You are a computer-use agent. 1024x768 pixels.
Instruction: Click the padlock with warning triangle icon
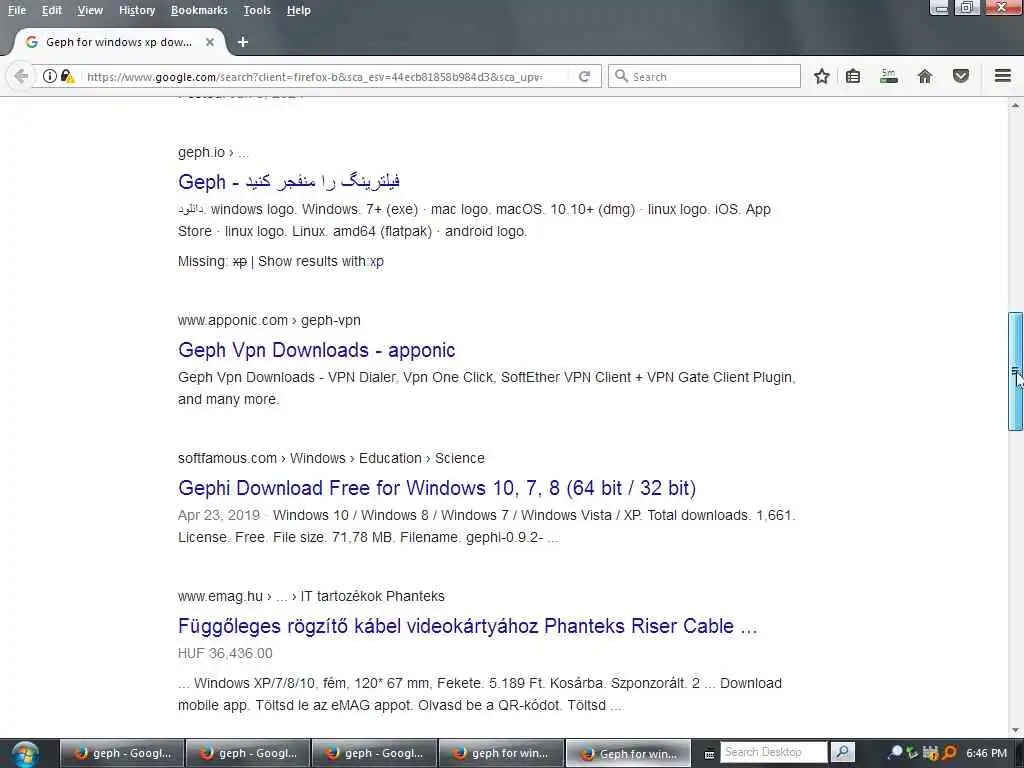(x=67, y=76)
